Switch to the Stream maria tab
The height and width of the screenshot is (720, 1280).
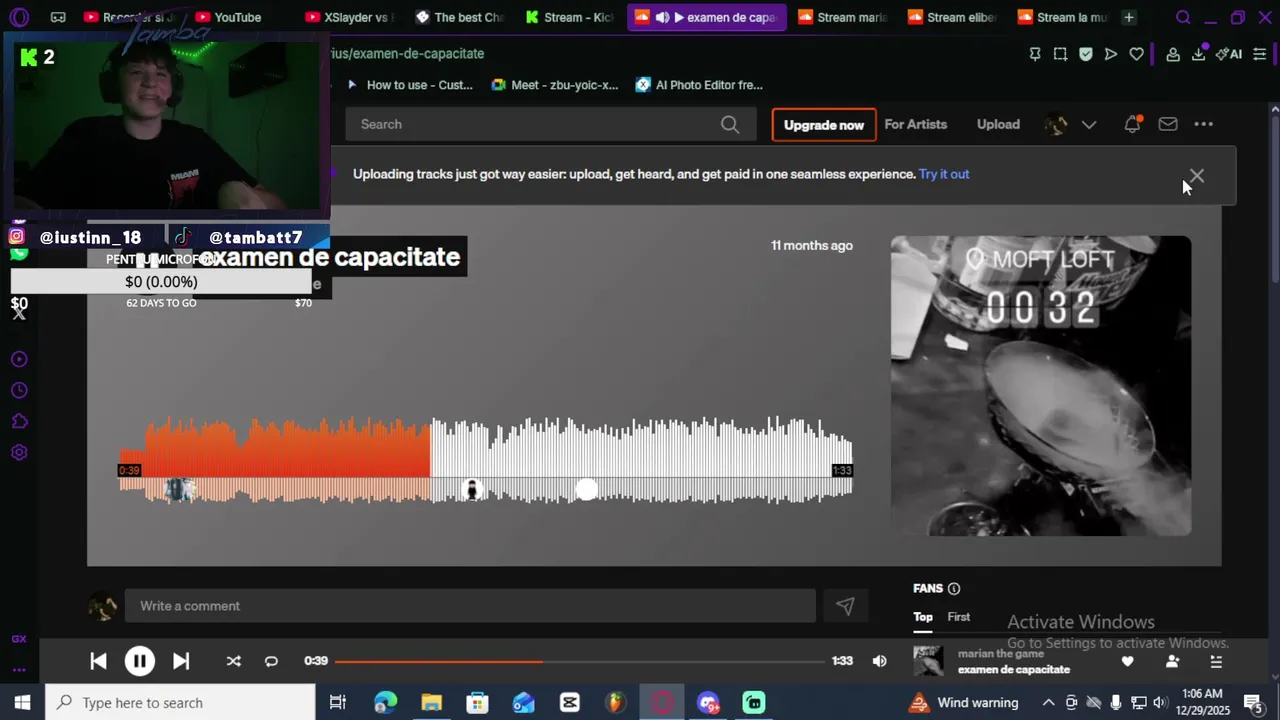[842, 17]
